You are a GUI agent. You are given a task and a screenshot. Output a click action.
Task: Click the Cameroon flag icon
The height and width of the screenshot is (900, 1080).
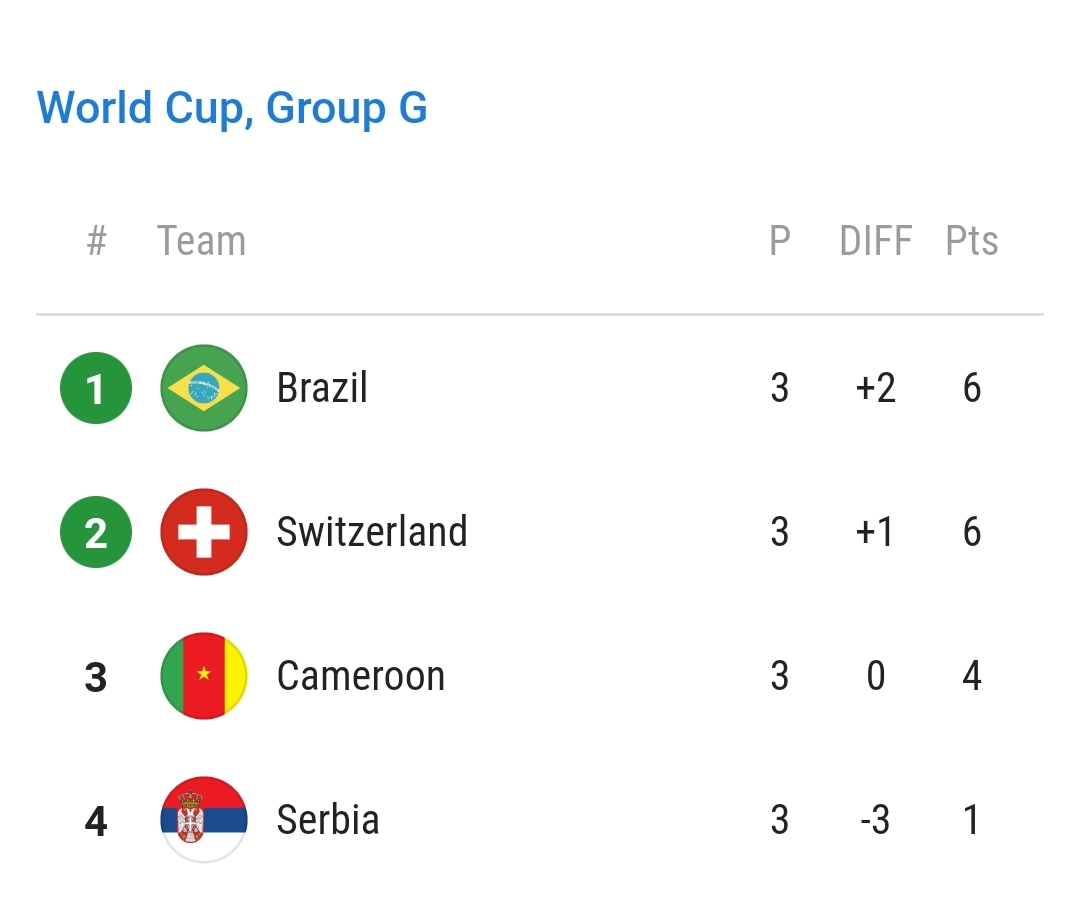(x=204, y=676)
